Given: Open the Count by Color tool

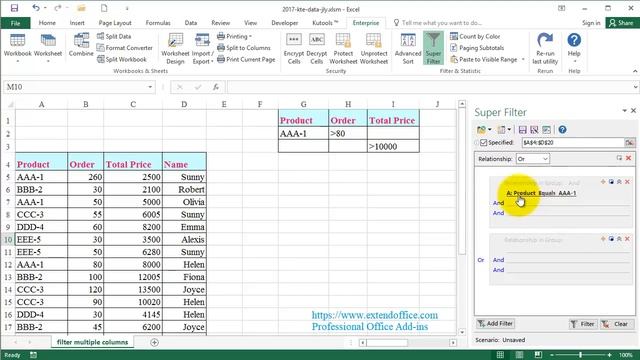Looking at the screenshot, I should [x=475, y=36].
